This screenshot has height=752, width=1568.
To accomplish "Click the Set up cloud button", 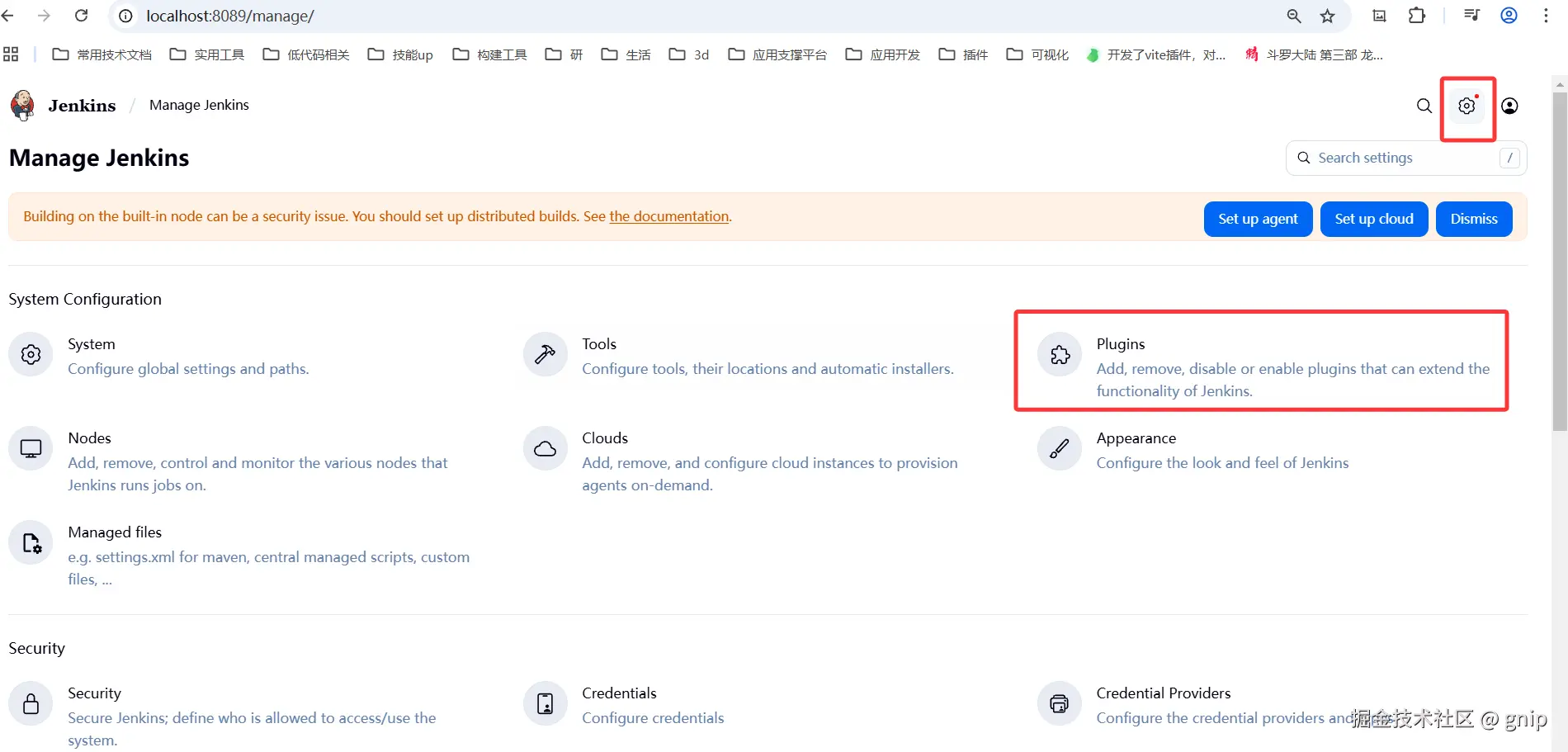I will click(1374, 219).
